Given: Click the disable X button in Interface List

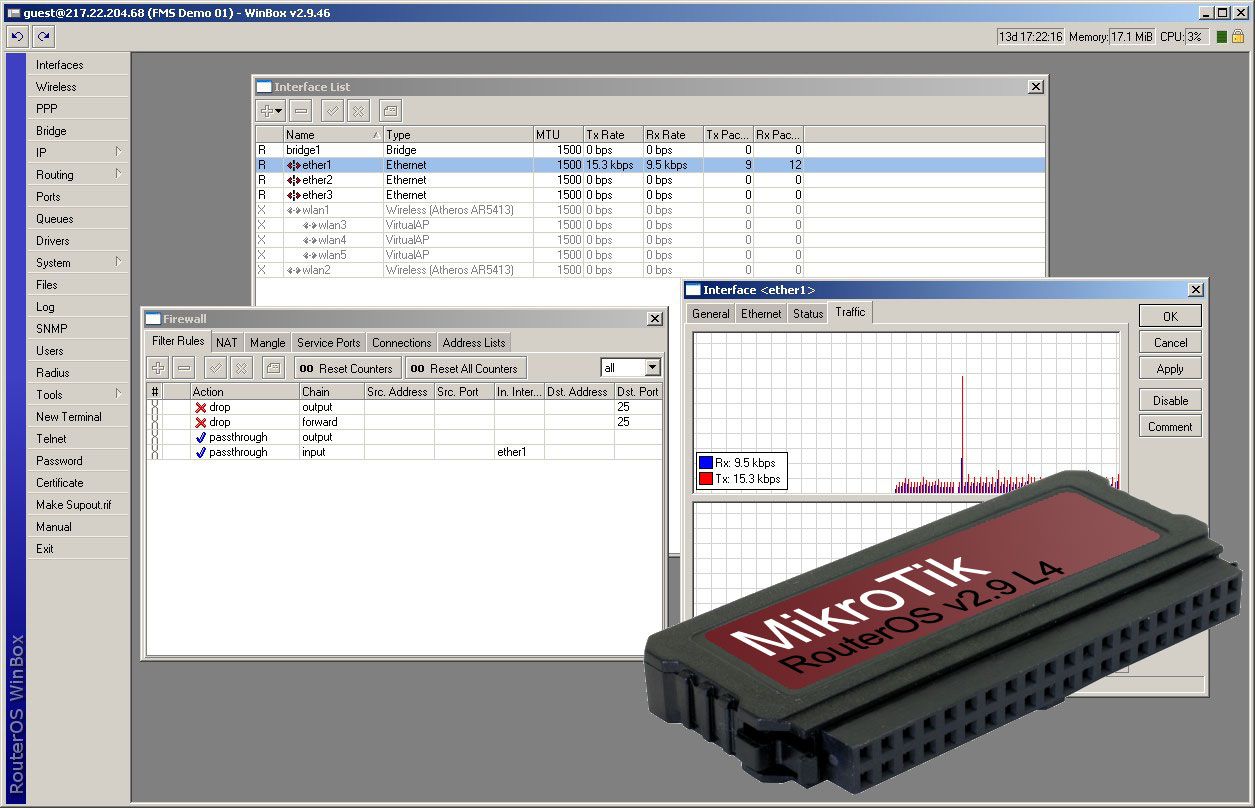Looking at the screenshot, I should coord(358,110).
